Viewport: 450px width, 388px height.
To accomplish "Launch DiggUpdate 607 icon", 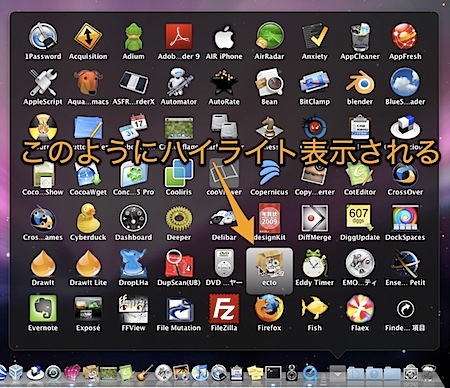I will [x=360, y=219].
